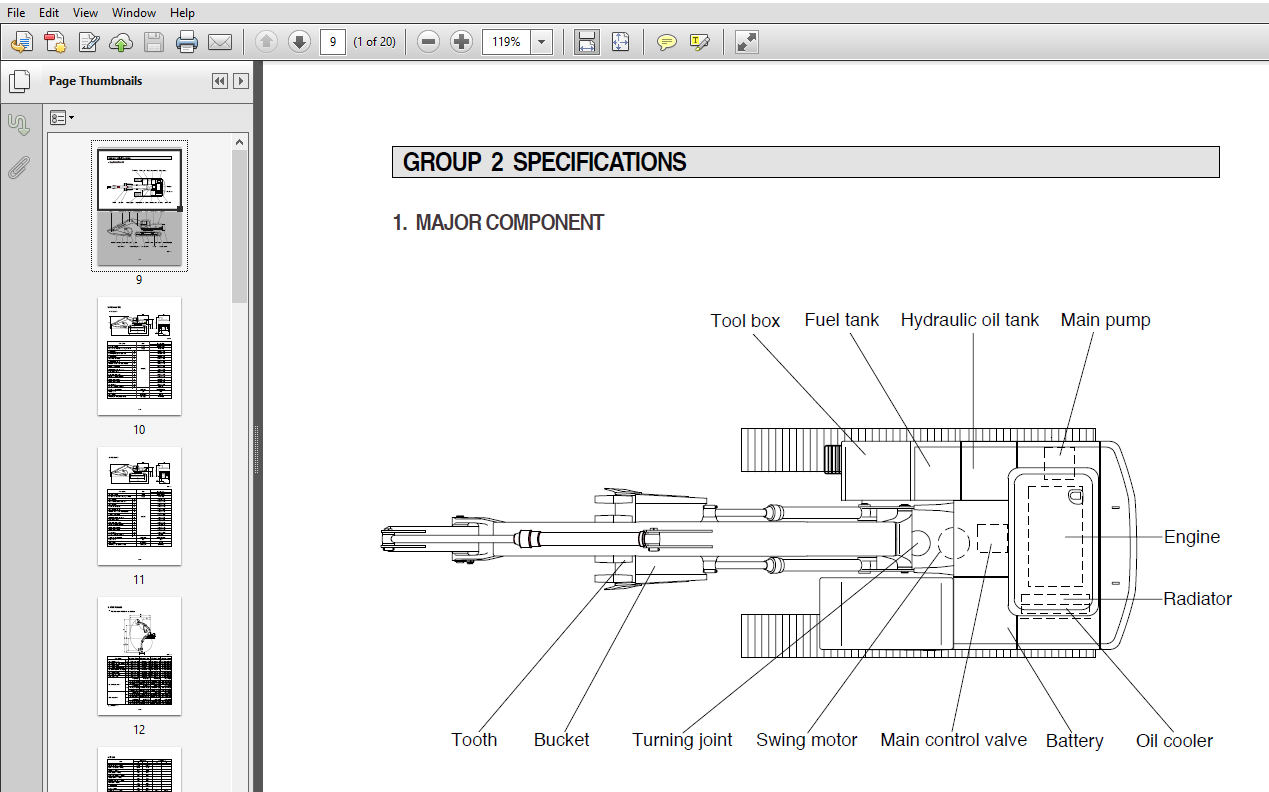The image size is (1269, 792).
Task: Zoom out with the minus button
Action: (428, 42)
